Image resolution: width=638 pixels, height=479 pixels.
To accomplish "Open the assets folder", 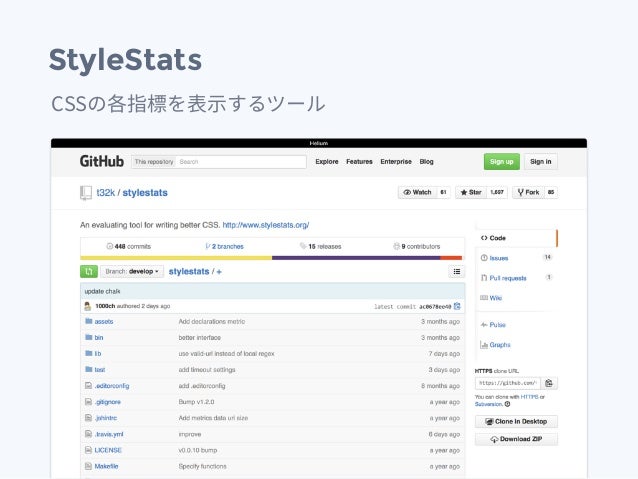I will [x=104, y=322].
